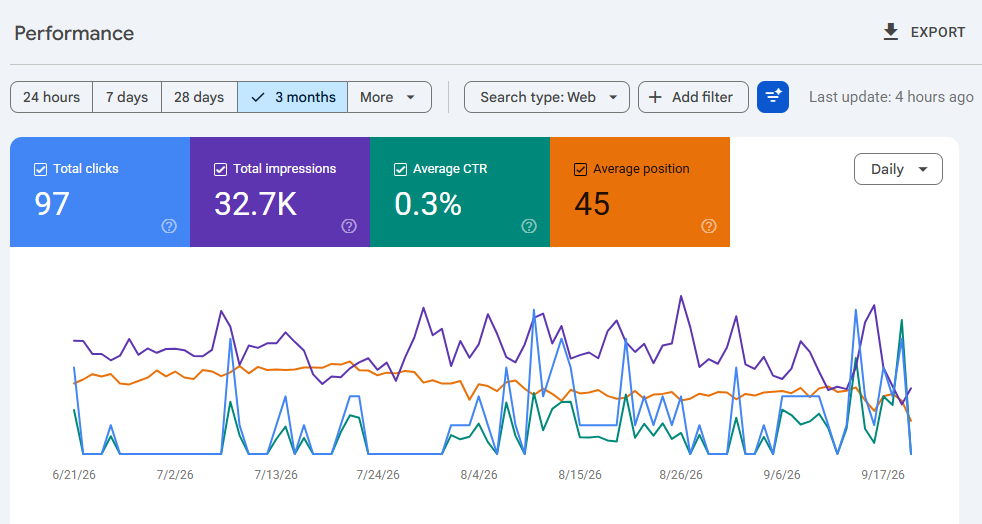Click the 8/15/26 axis date label
The image size is (982, 524).
tap(580, 475)
